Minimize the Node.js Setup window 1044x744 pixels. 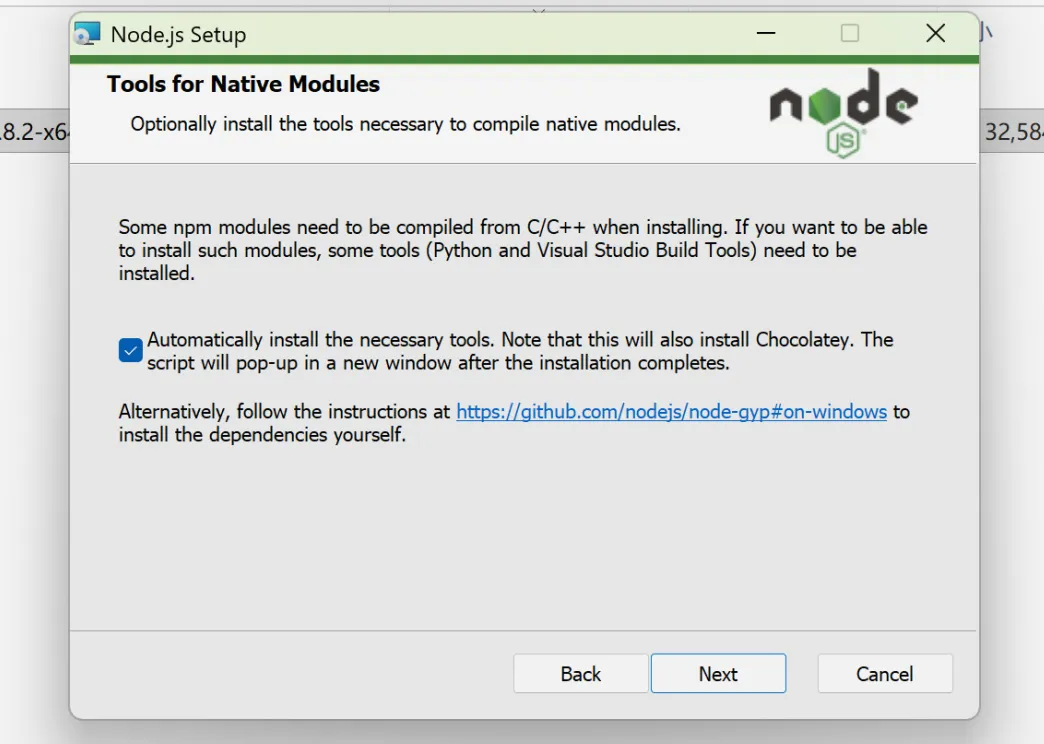(x=766, y=34)
